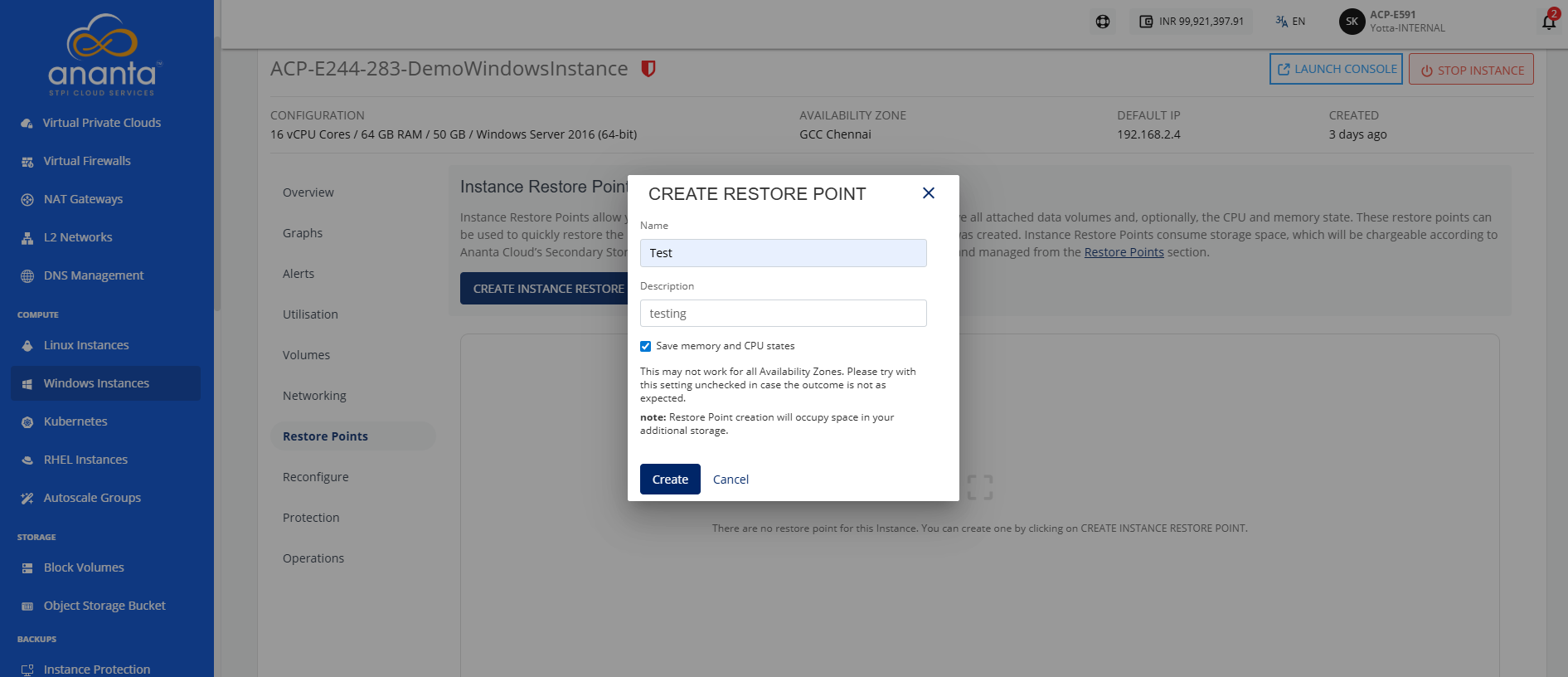Switch to the Graphs tab
The width and height of the screenshot is (1568, 677).
coord(303,233)
